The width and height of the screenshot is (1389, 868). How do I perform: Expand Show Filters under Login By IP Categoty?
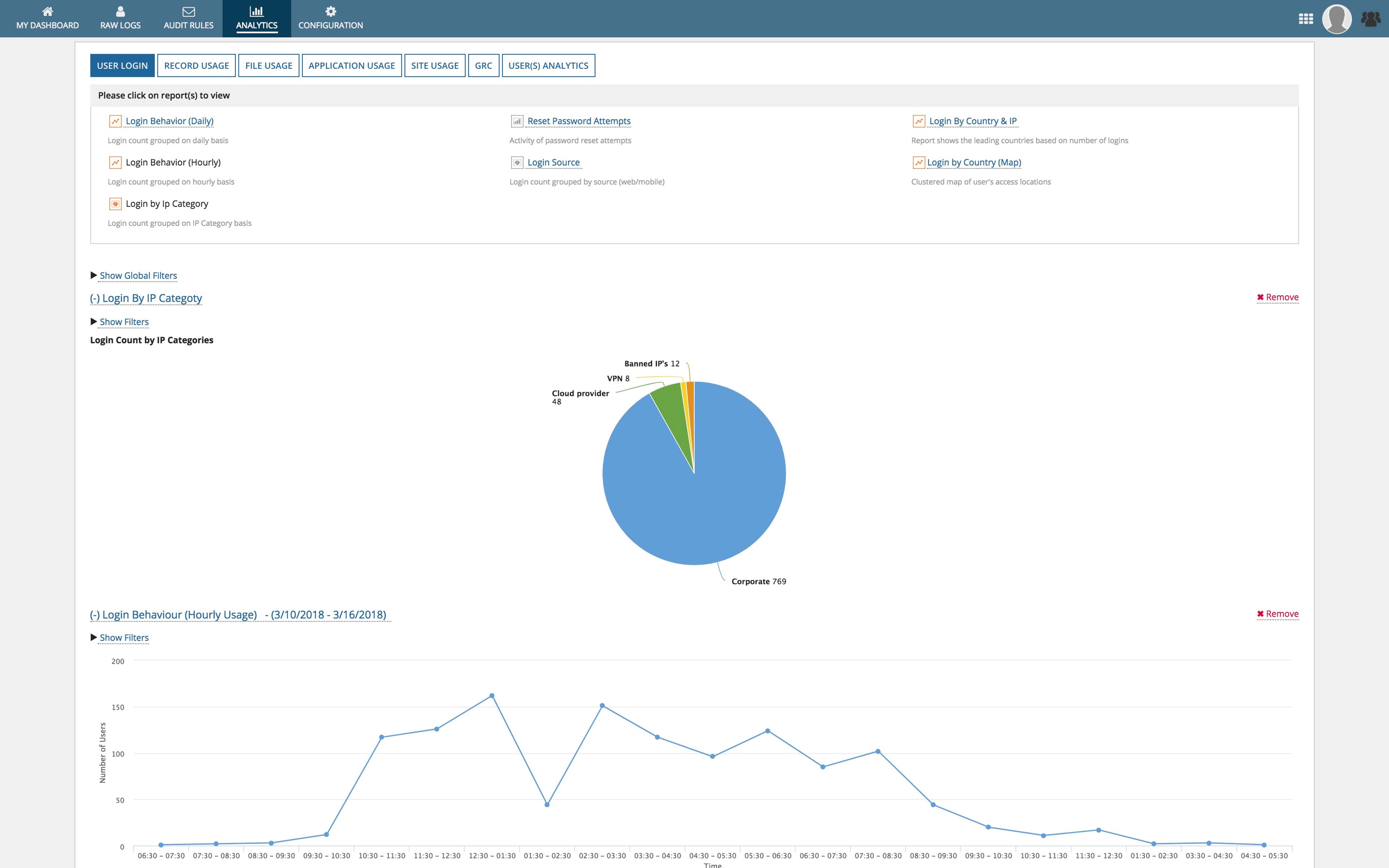point(124,322)
